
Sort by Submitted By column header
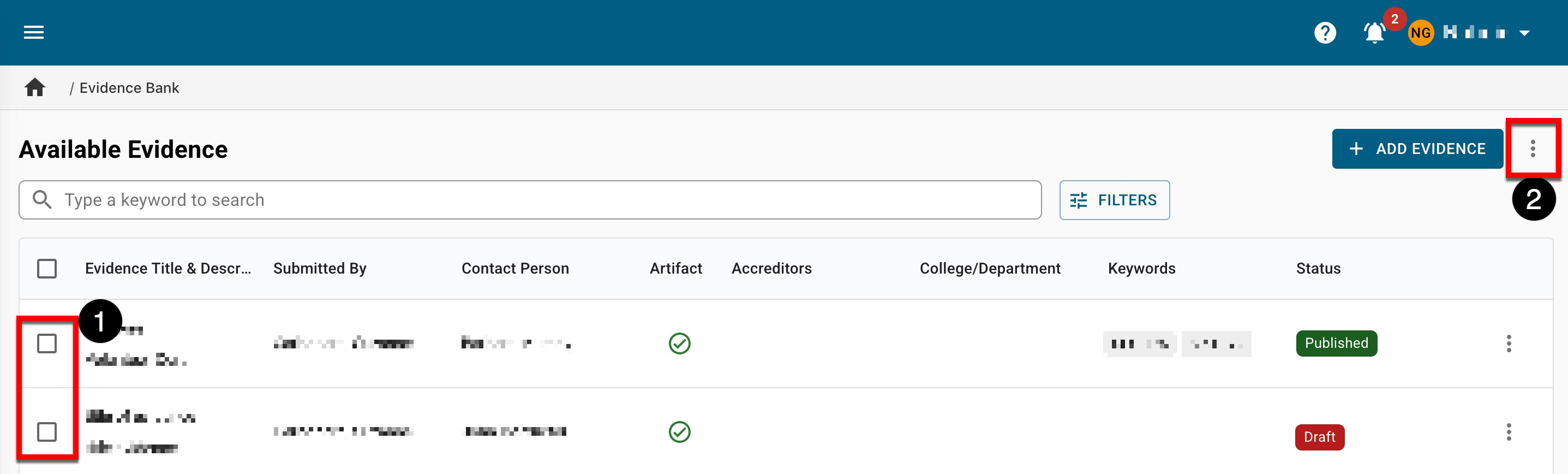[320, 269]
